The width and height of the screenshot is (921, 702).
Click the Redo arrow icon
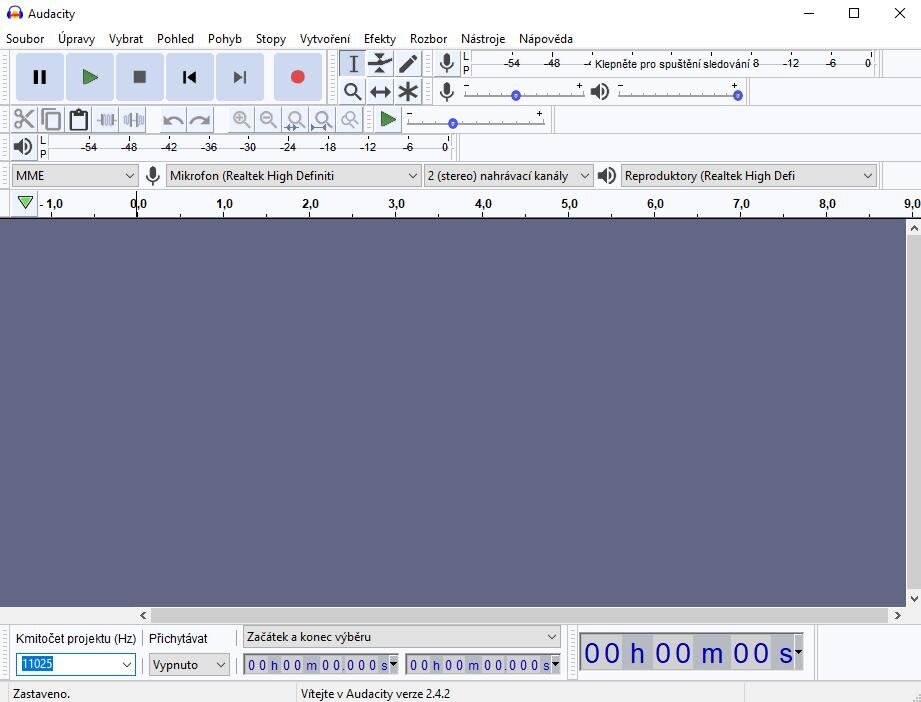pos(200,119)
